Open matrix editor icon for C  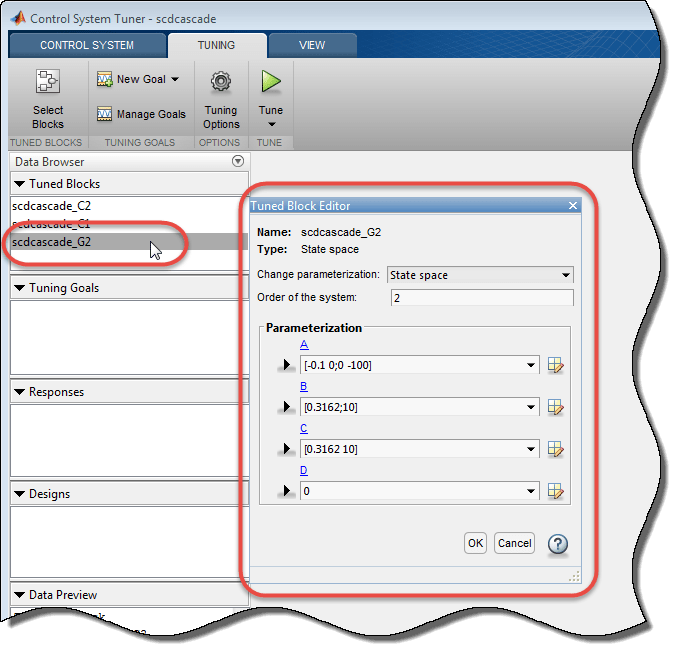(556, 449)
